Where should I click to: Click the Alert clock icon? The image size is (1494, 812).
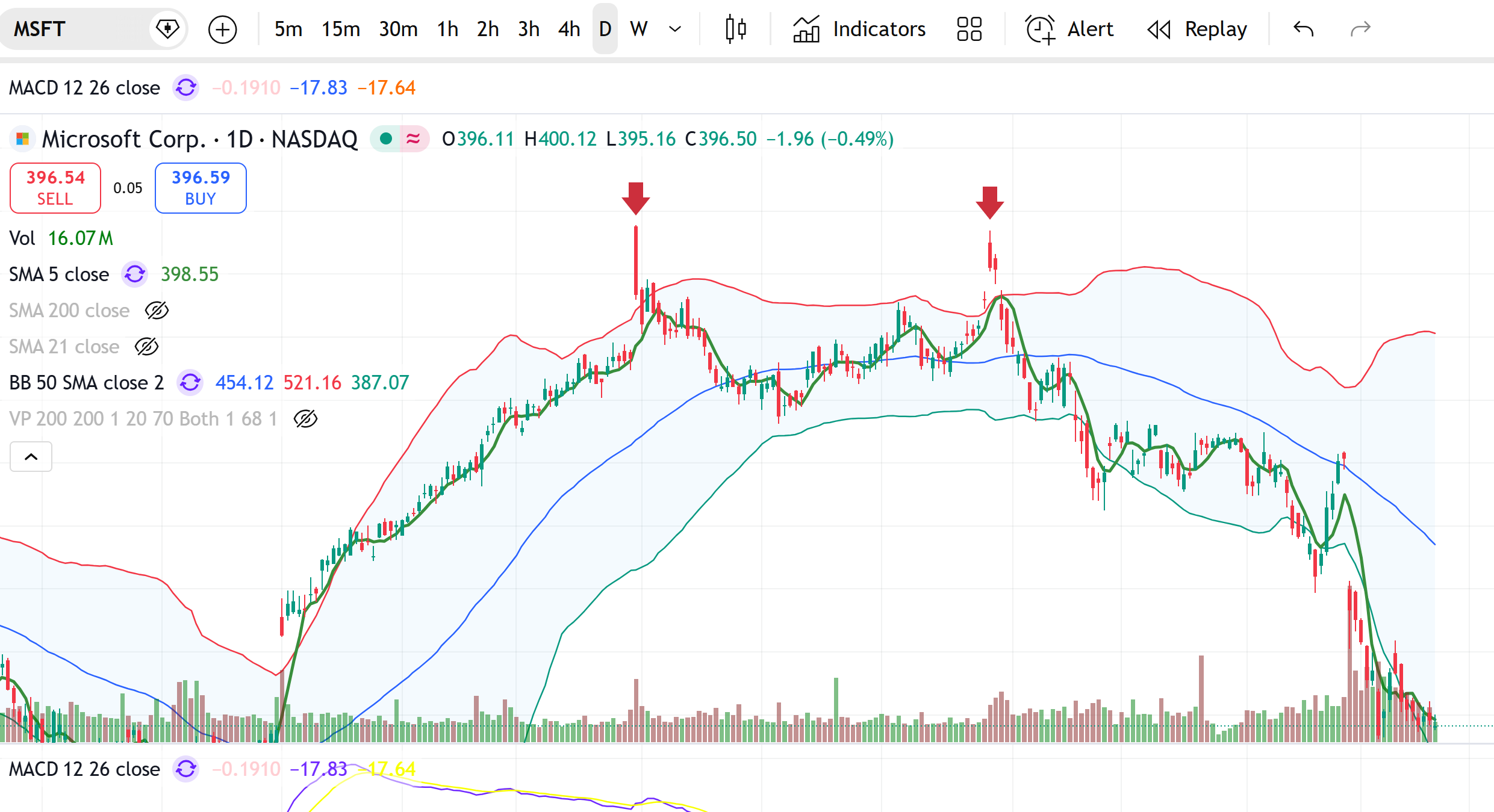[x=1040, y=29]
